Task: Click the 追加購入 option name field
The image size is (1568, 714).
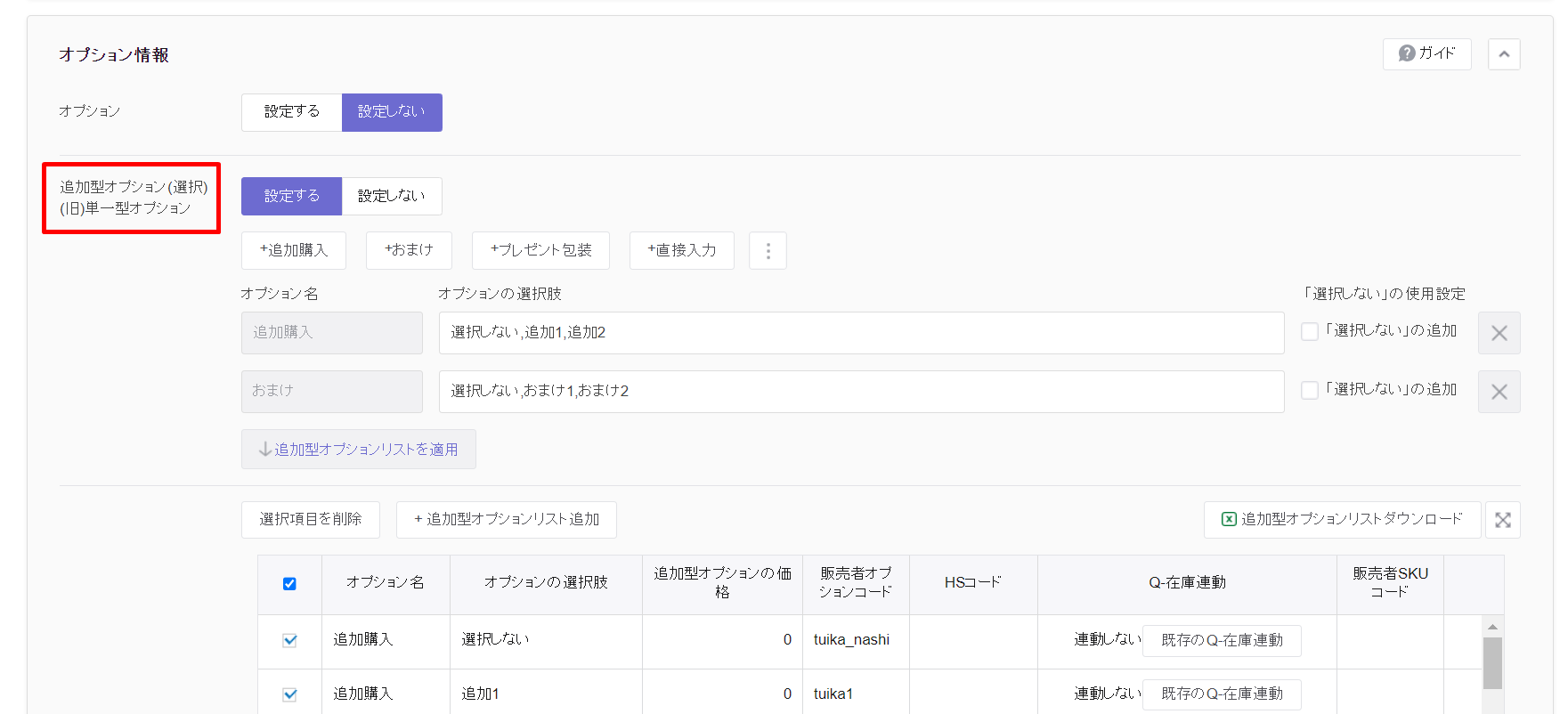Action: click(332, 332)
